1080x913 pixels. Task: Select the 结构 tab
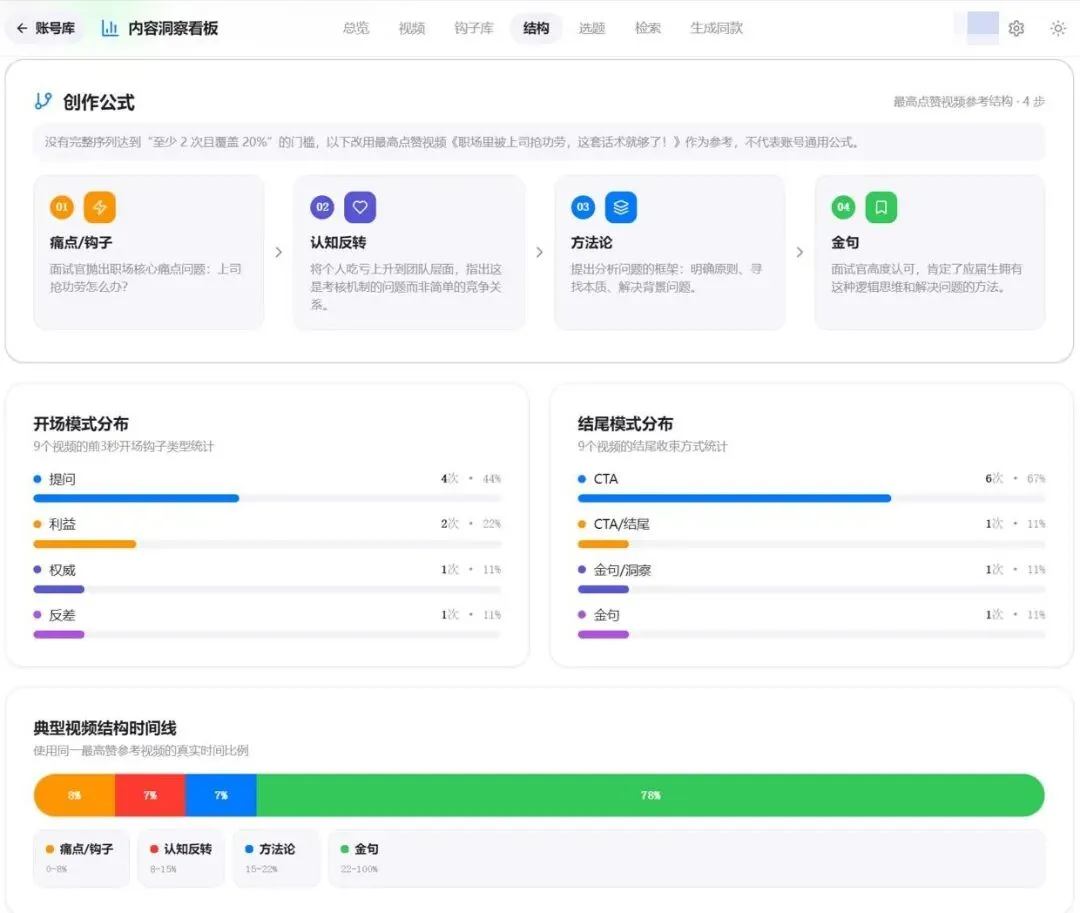tap(536, 28)
